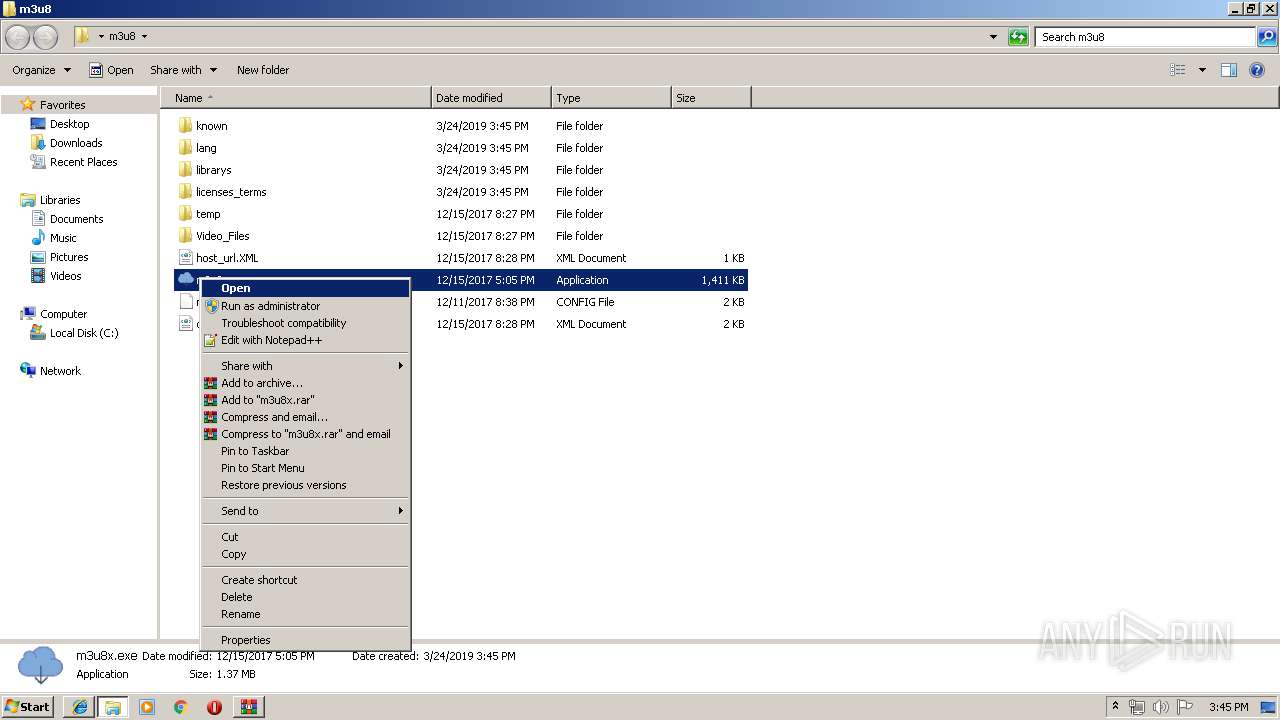This screenshot has height=720, width=1280.
Task: Click the Back navigation arrow
Action: click(18, 37)
